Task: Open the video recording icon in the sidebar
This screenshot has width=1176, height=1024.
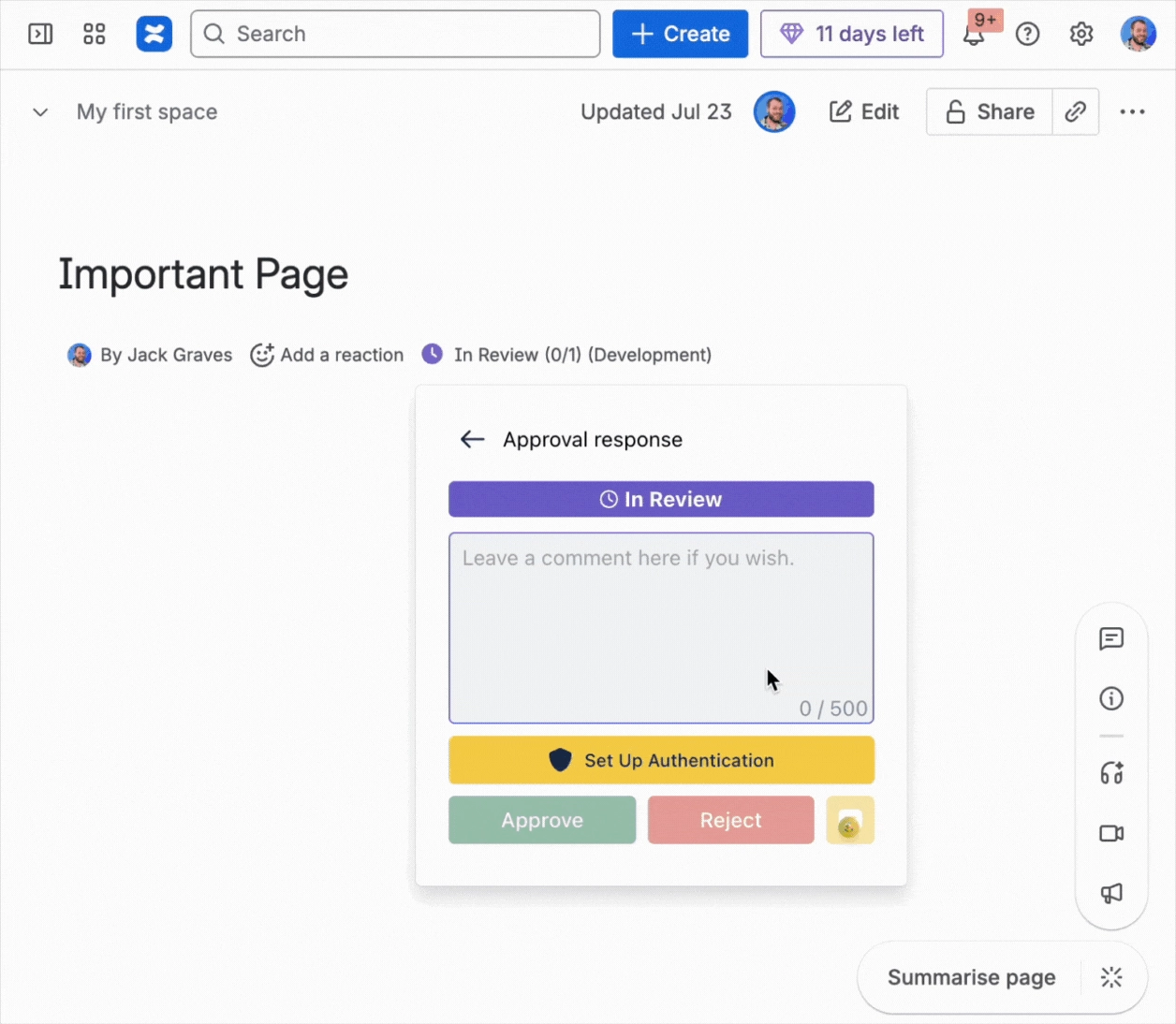Action: click(1111, 833)
